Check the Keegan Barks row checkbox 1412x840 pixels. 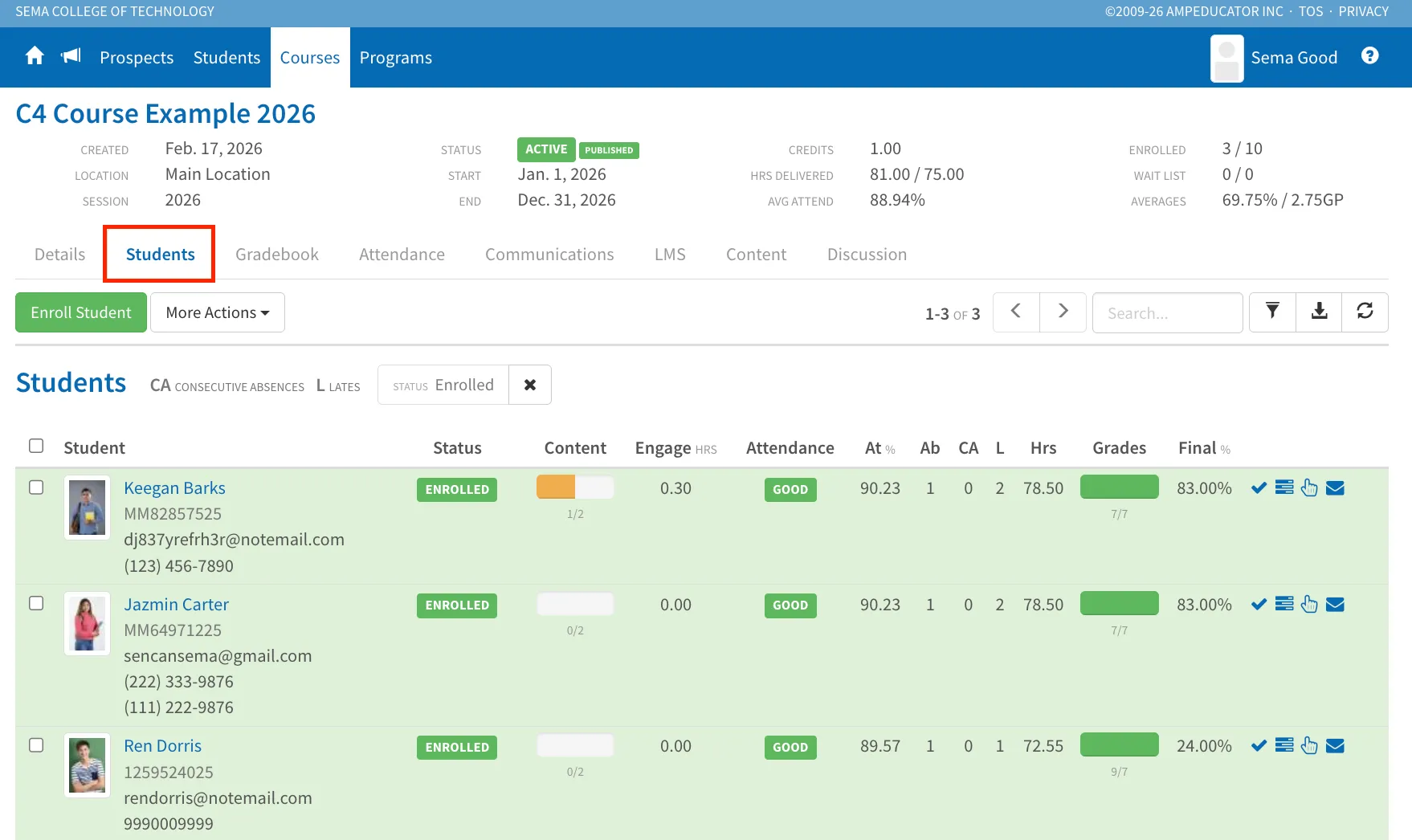click(36, 487)
